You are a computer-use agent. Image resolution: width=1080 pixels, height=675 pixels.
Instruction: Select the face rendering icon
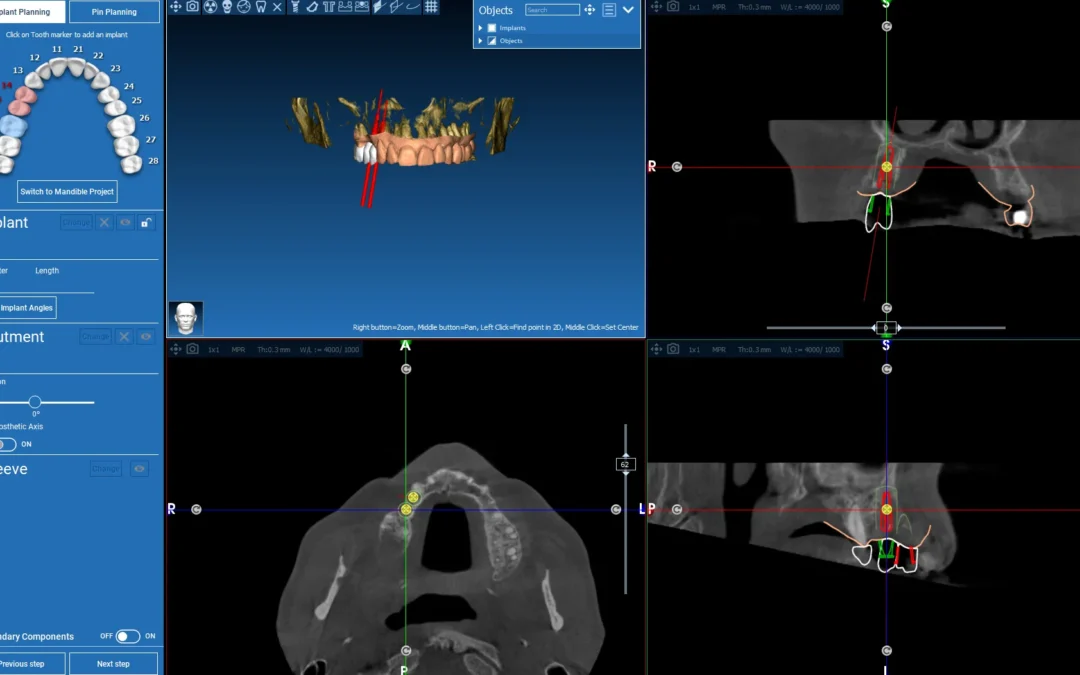point(244,7)
